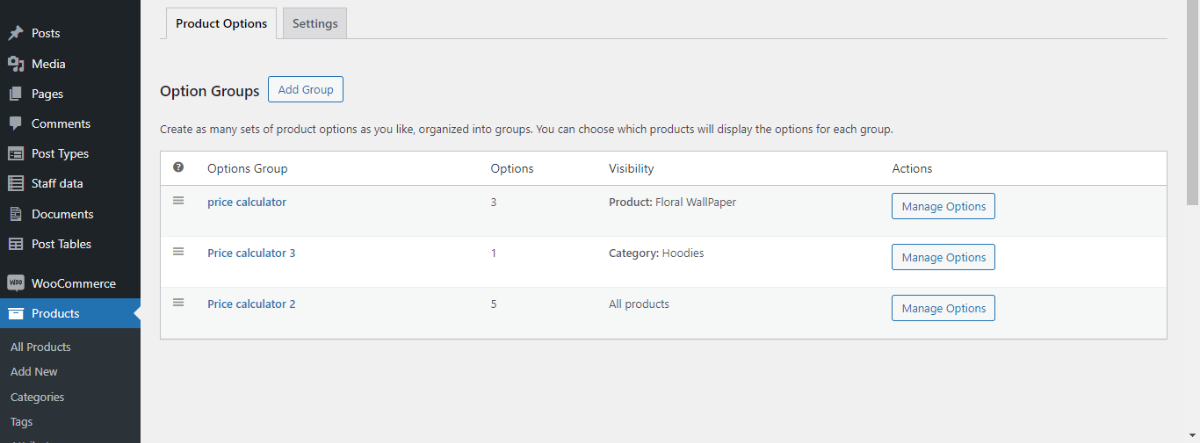Select the Post Tables icon
Viewport: 1200px width, 443px height.
tap(15, 243)
